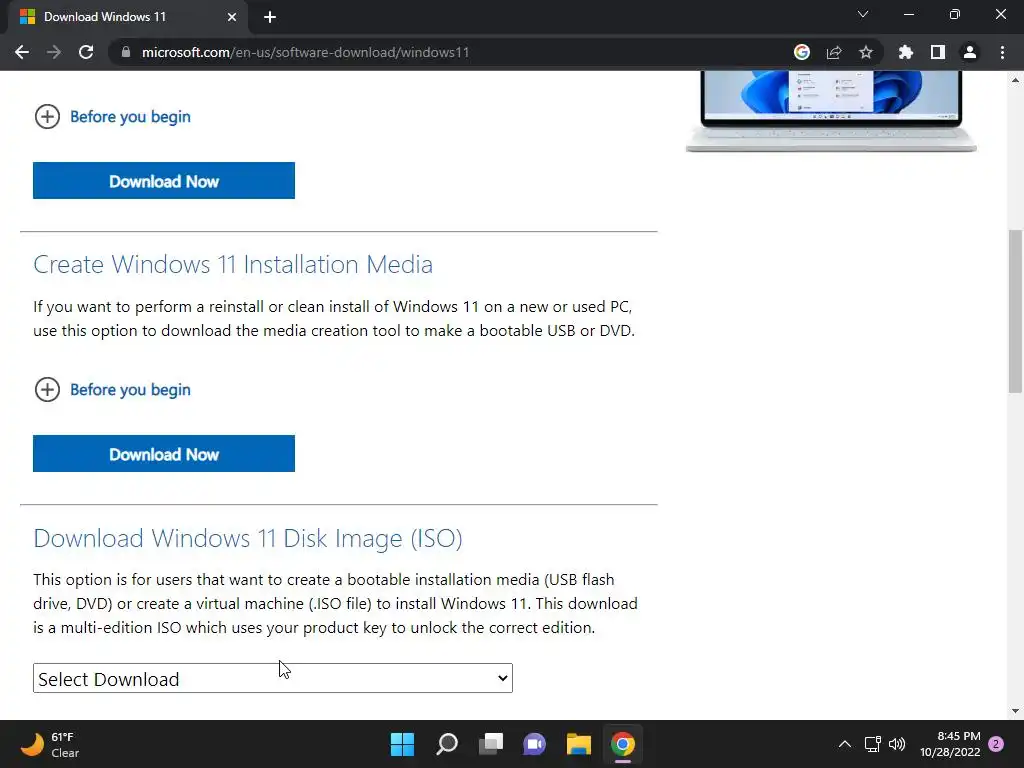Share this page using share icon
The image size is (1024, 768).
(x=834, y=52)
